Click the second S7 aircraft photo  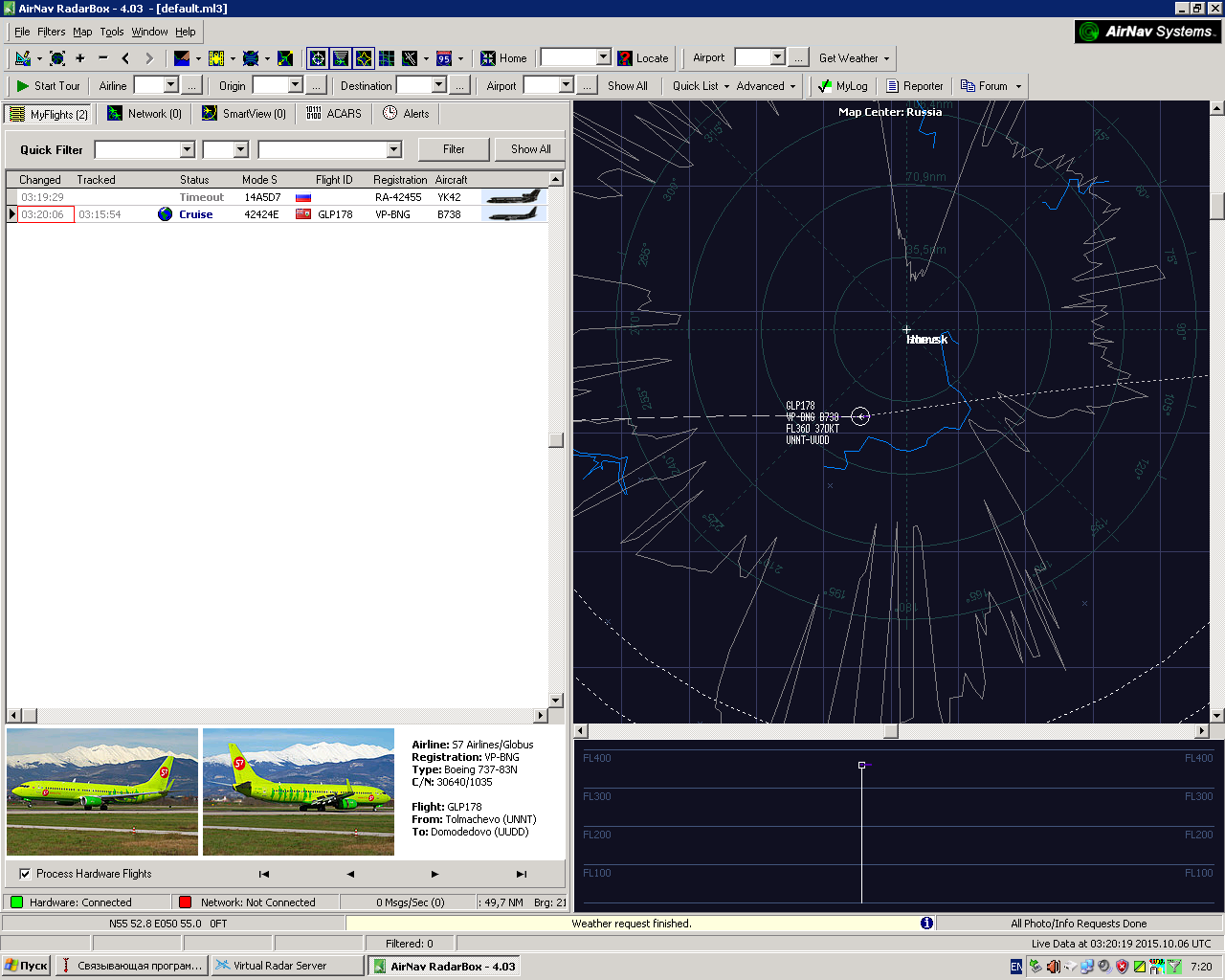point(299,792)
